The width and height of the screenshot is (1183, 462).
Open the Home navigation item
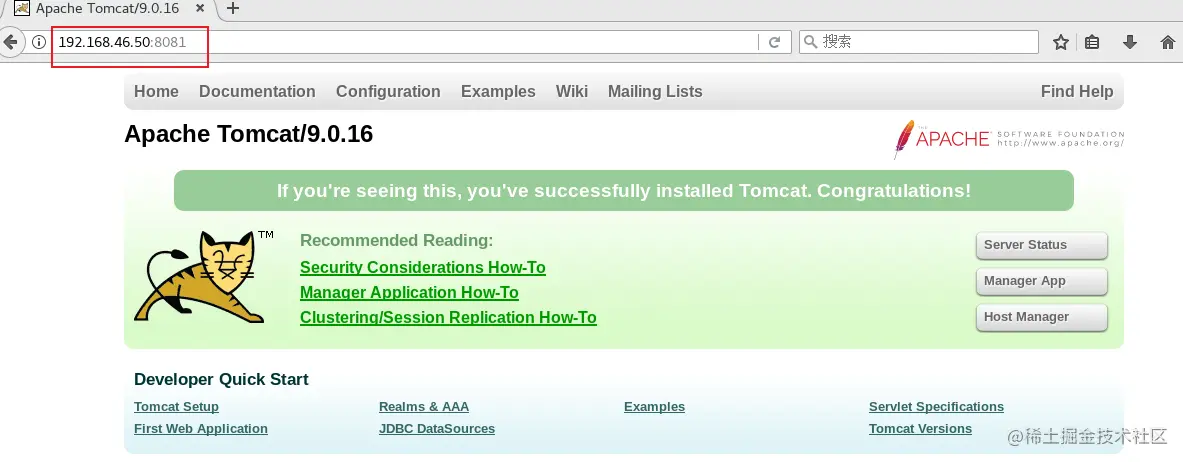coord(156,91)
